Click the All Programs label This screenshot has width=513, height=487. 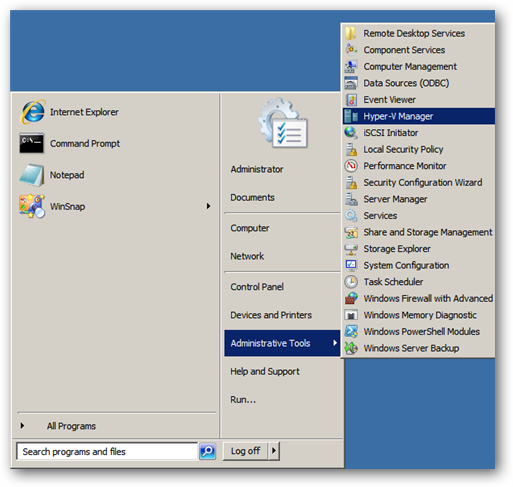(71, 426)
